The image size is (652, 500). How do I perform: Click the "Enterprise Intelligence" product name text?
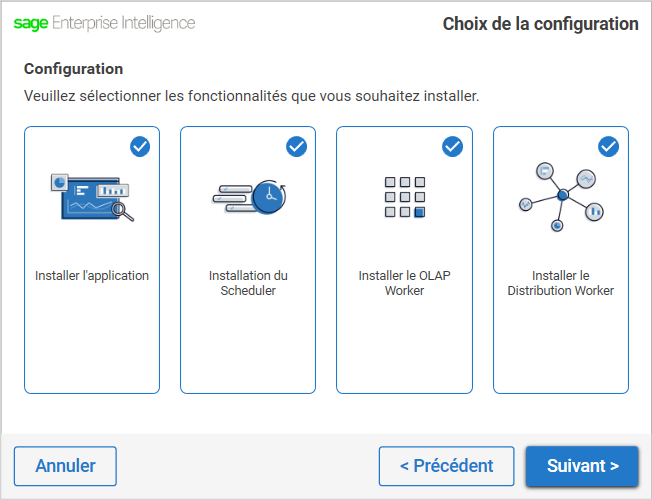(x=123, y=23)
